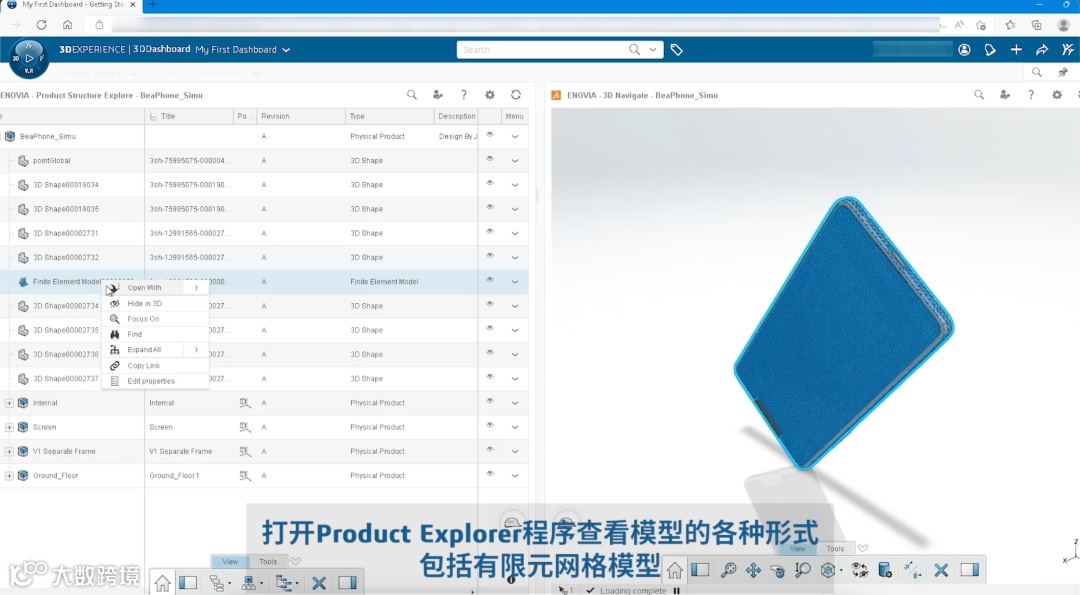Open help in 3D Navigate widget
The height and width of the screenshot is (595, 1080).
[1031, 95]
